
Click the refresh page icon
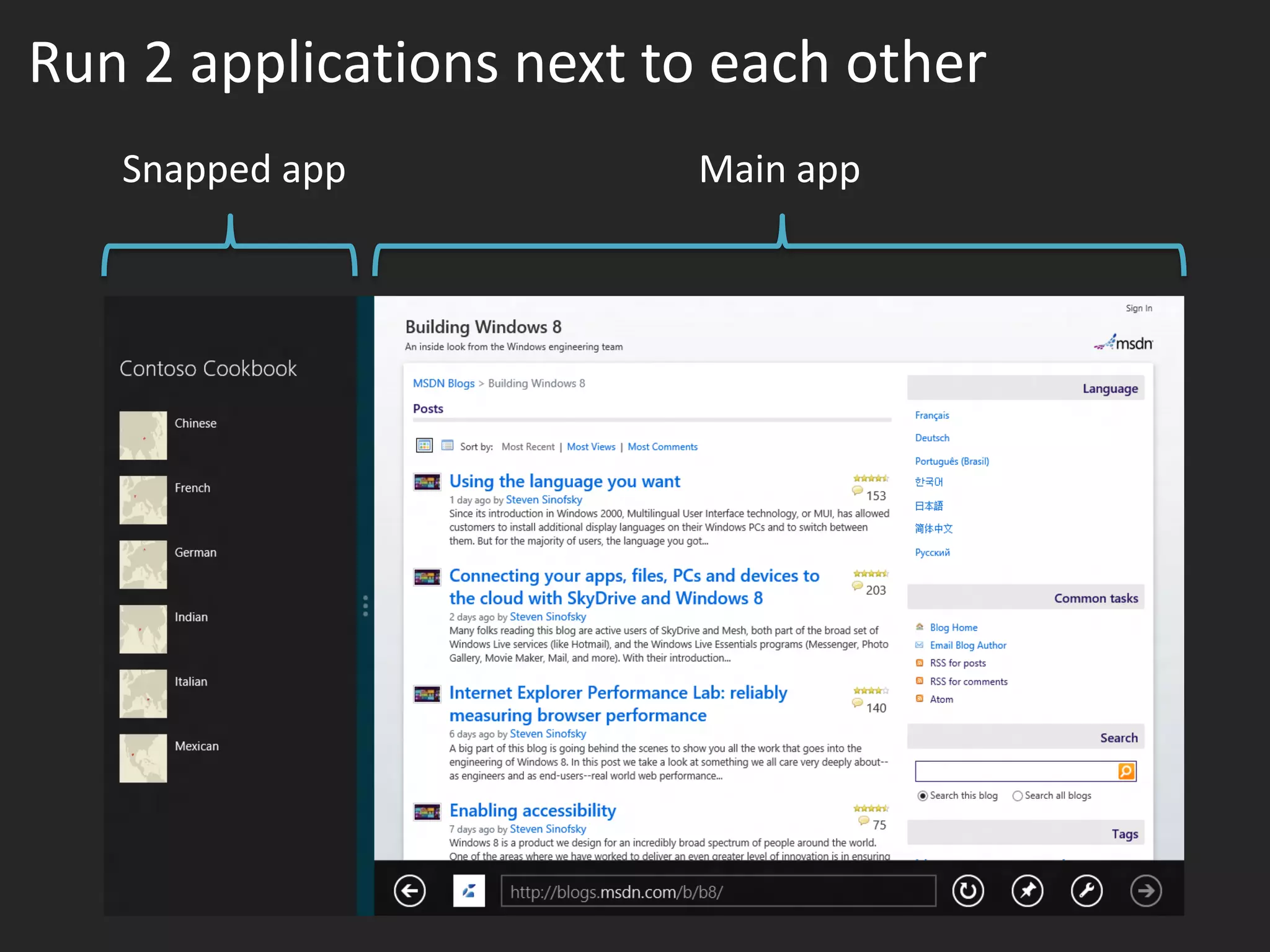[x=968, y=891]
